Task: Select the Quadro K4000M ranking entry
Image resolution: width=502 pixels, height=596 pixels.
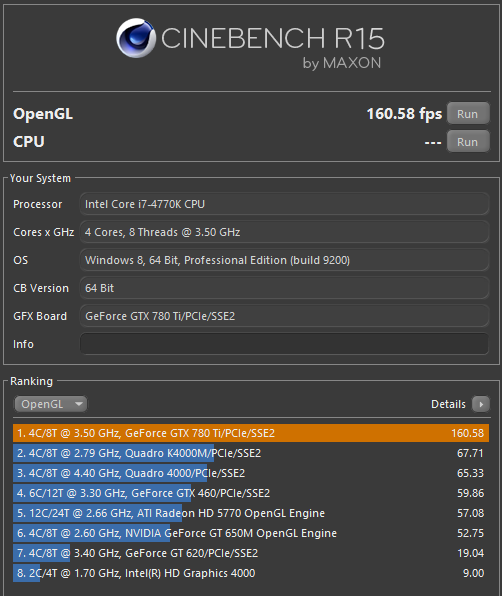Action: 251,453
